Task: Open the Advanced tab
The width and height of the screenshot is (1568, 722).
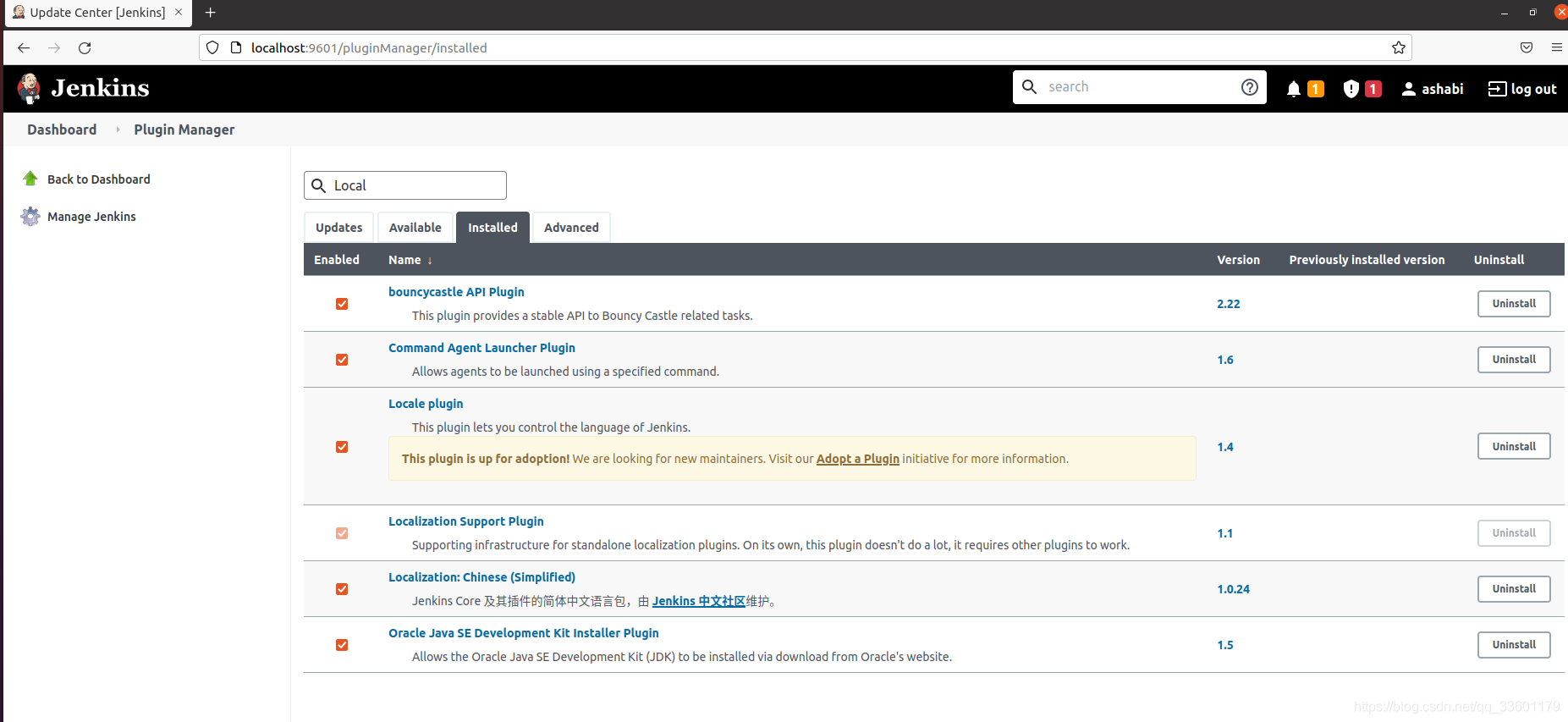Action: (x=571, y=227)
